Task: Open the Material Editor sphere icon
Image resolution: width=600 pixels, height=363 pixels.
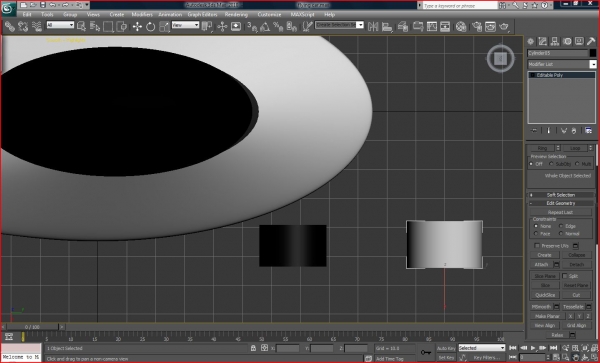Action: (x=461, y=26)
